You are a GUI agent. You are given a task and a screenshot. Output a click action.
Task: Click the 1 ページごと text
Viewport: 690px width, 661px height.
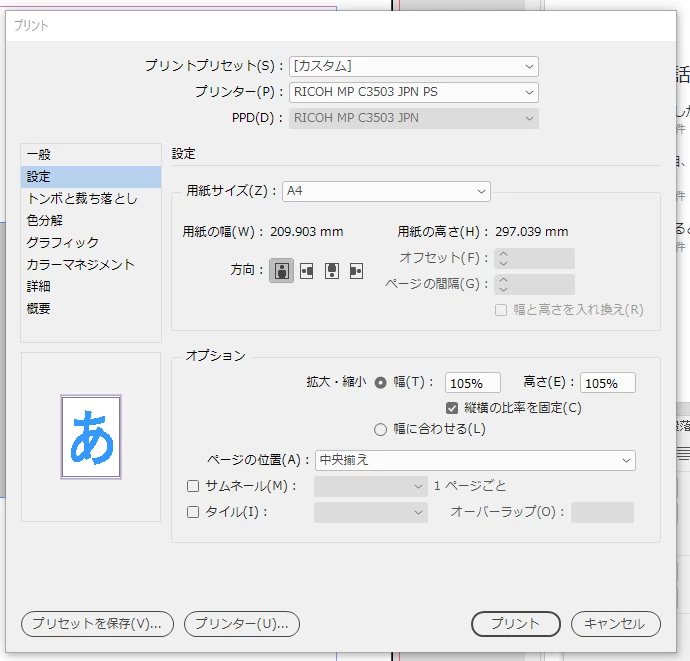coord(470,486)
